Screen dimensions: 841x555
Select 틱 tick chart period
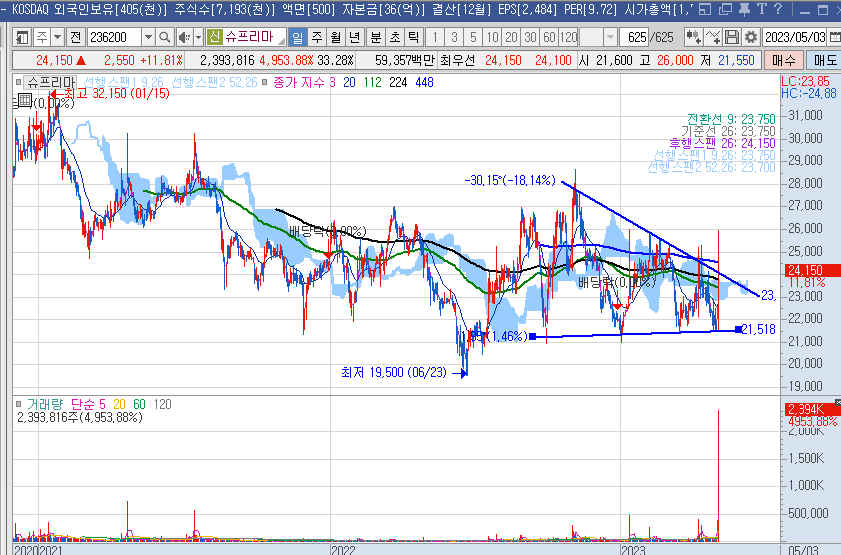click(x=414, y=38)
